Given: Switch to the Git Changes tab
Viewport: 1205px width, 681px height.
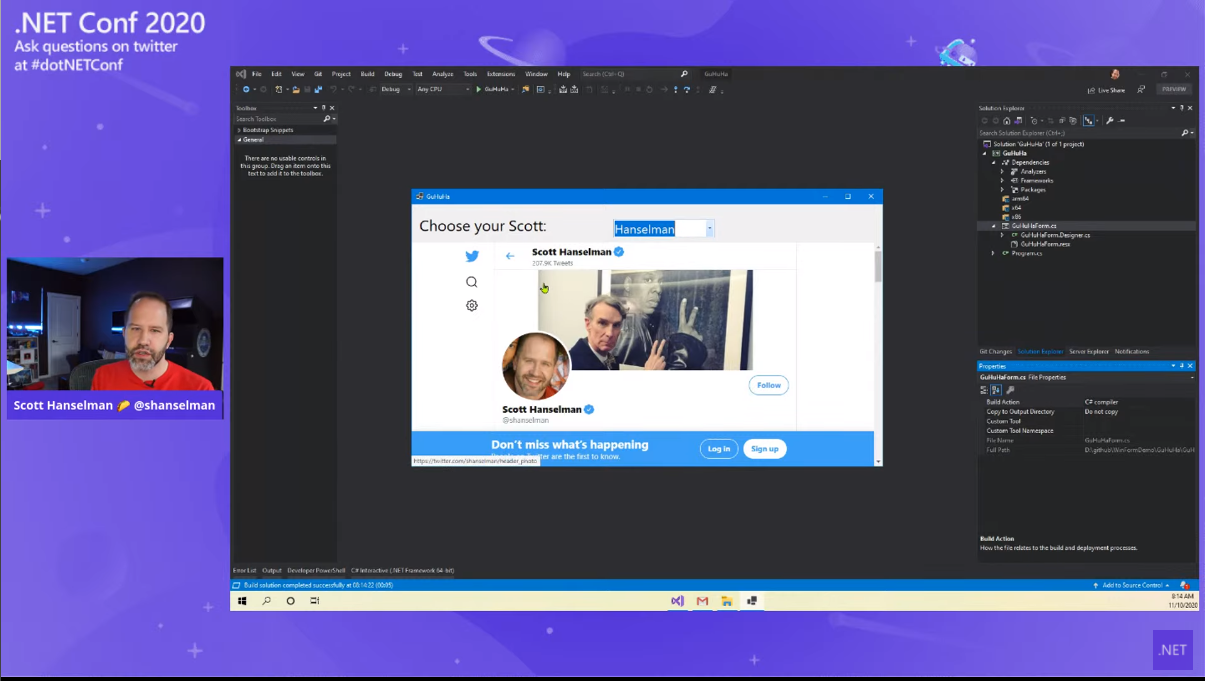Looking at the screenshot, I should [x=995, y=351].
